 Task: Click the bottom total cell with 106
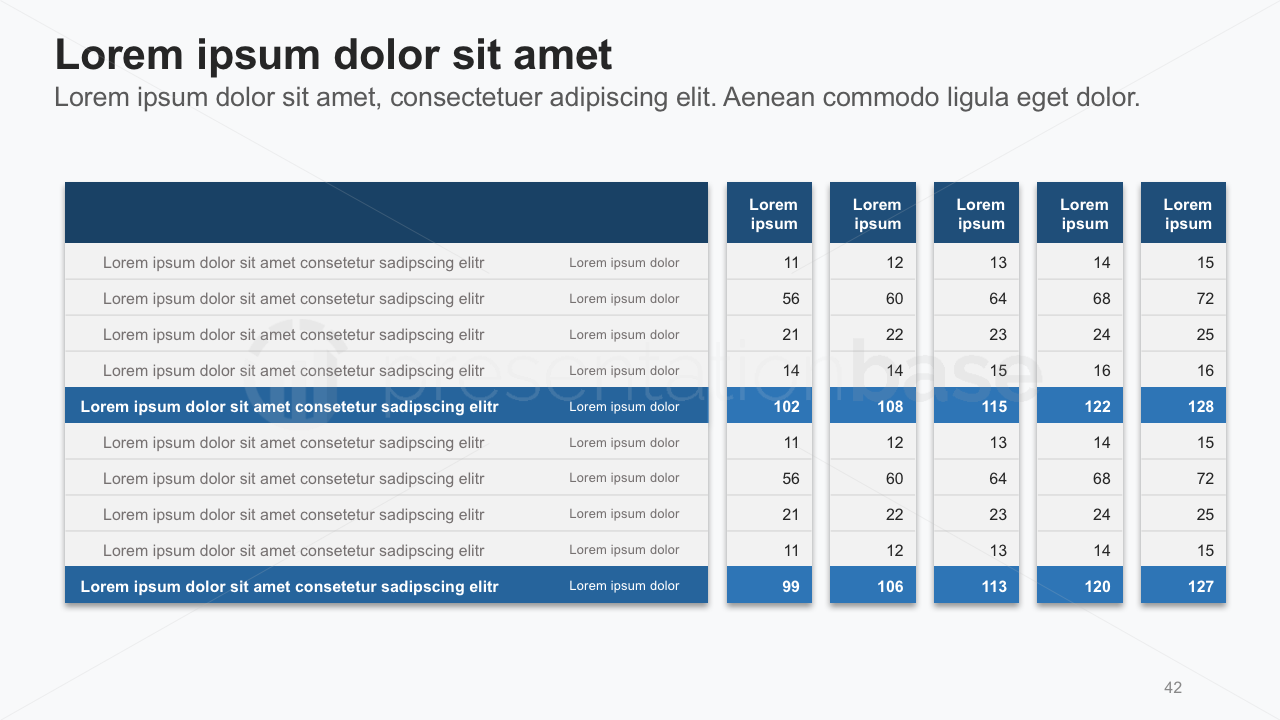click(873, 586)
